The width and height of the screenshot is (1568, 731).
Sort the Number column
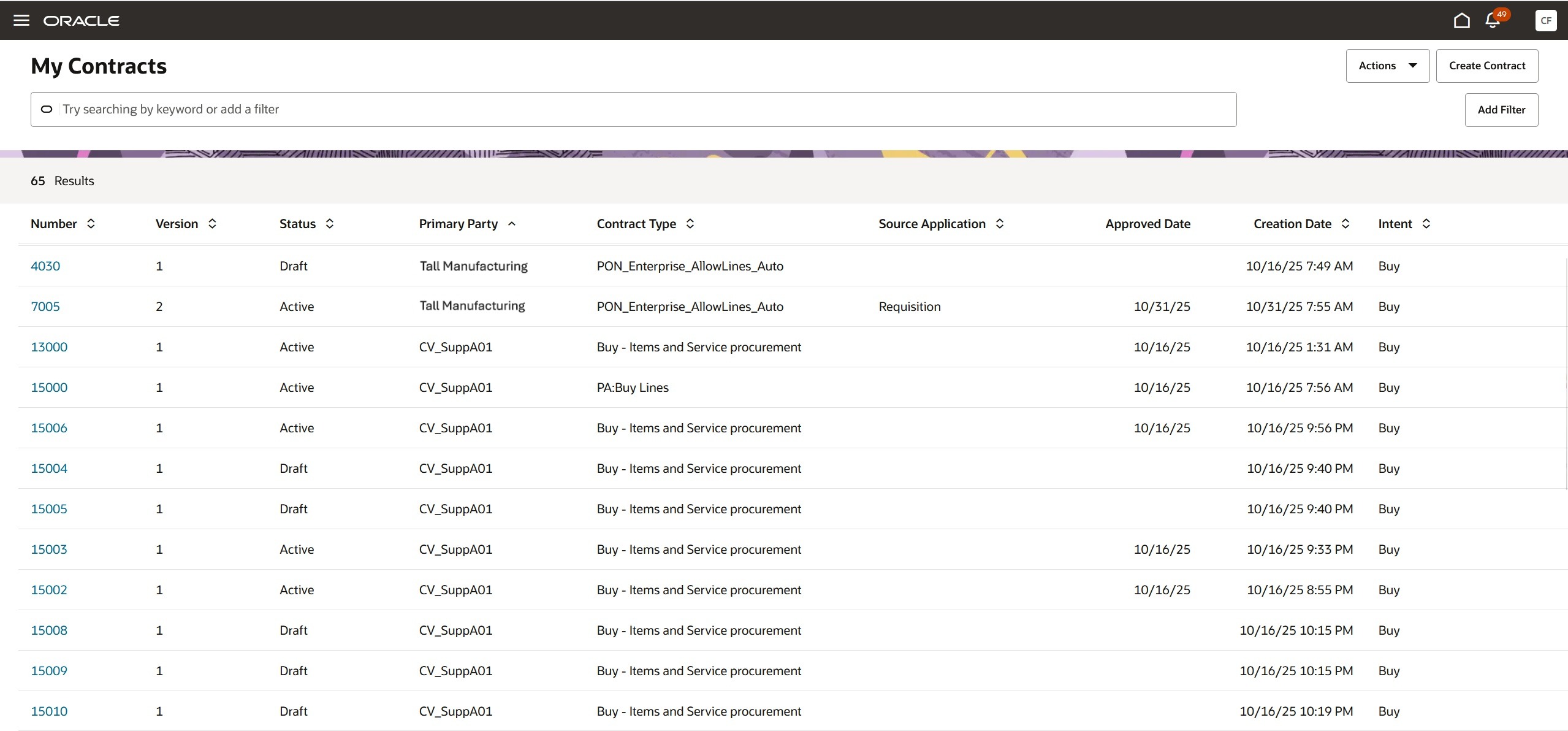click(91, 224)
